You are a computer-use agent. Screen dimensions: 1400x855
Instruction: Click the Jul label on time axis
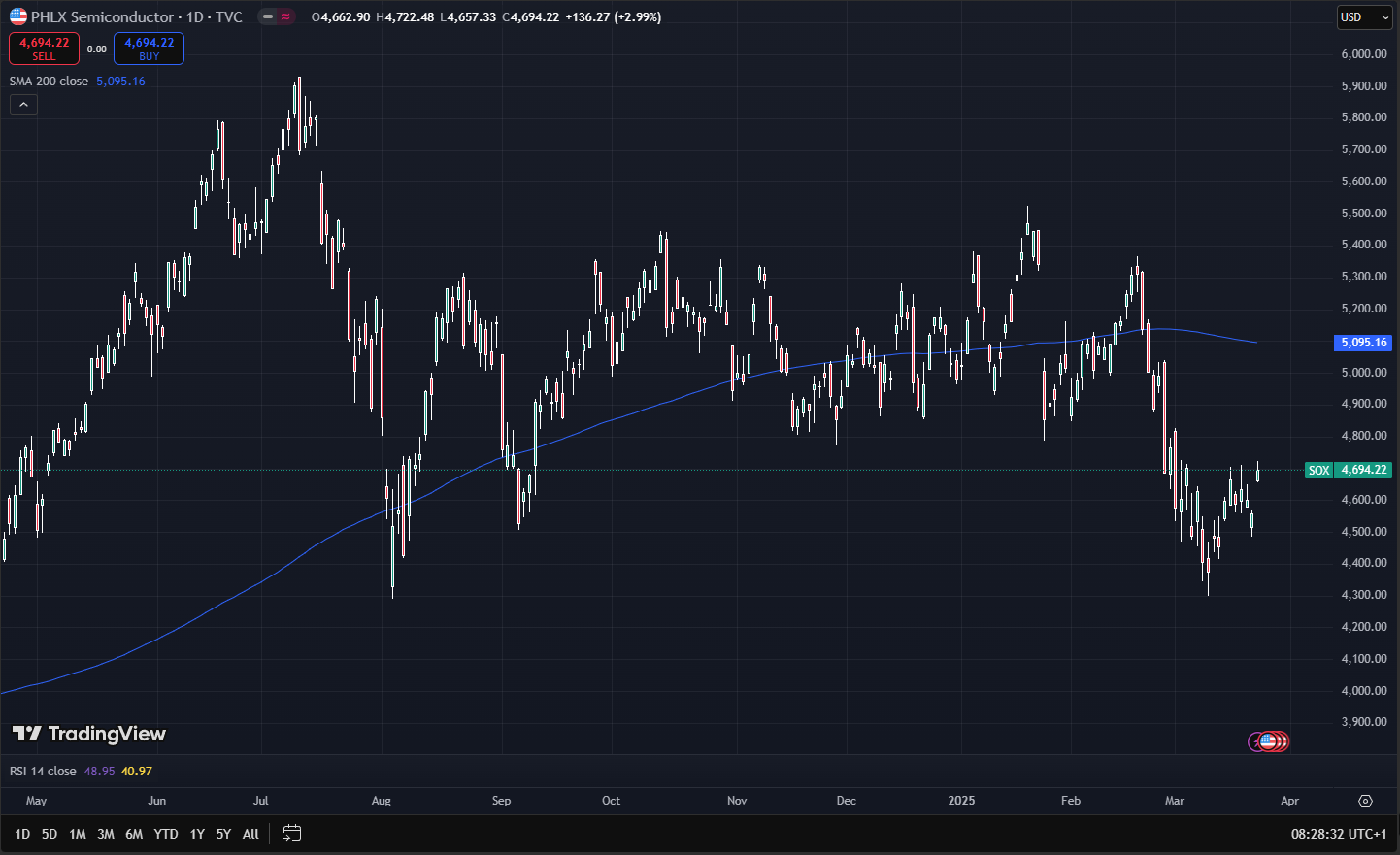[260, 801]
